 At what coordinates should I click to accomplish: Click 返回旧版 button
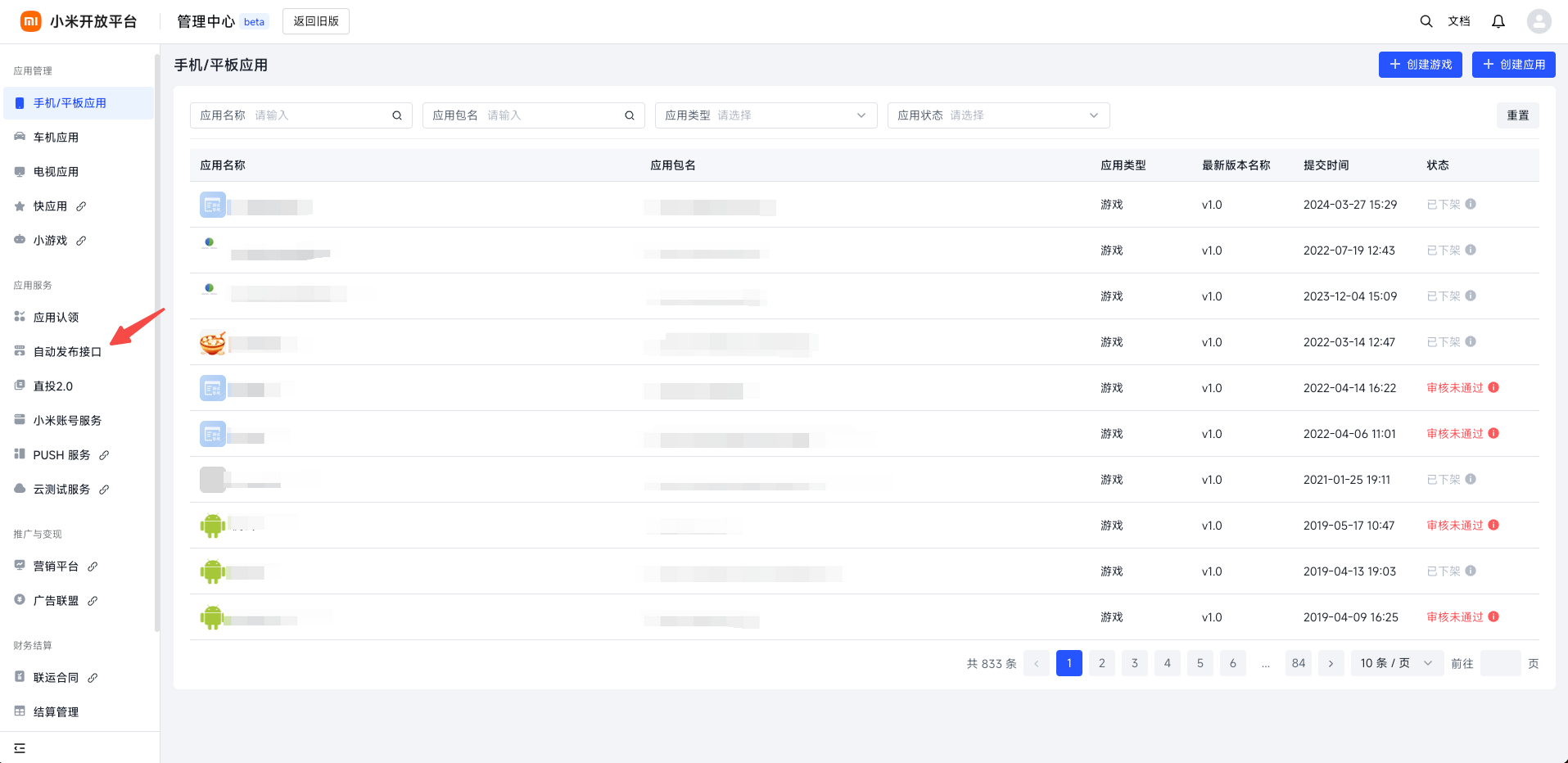(x=316, y=21)
